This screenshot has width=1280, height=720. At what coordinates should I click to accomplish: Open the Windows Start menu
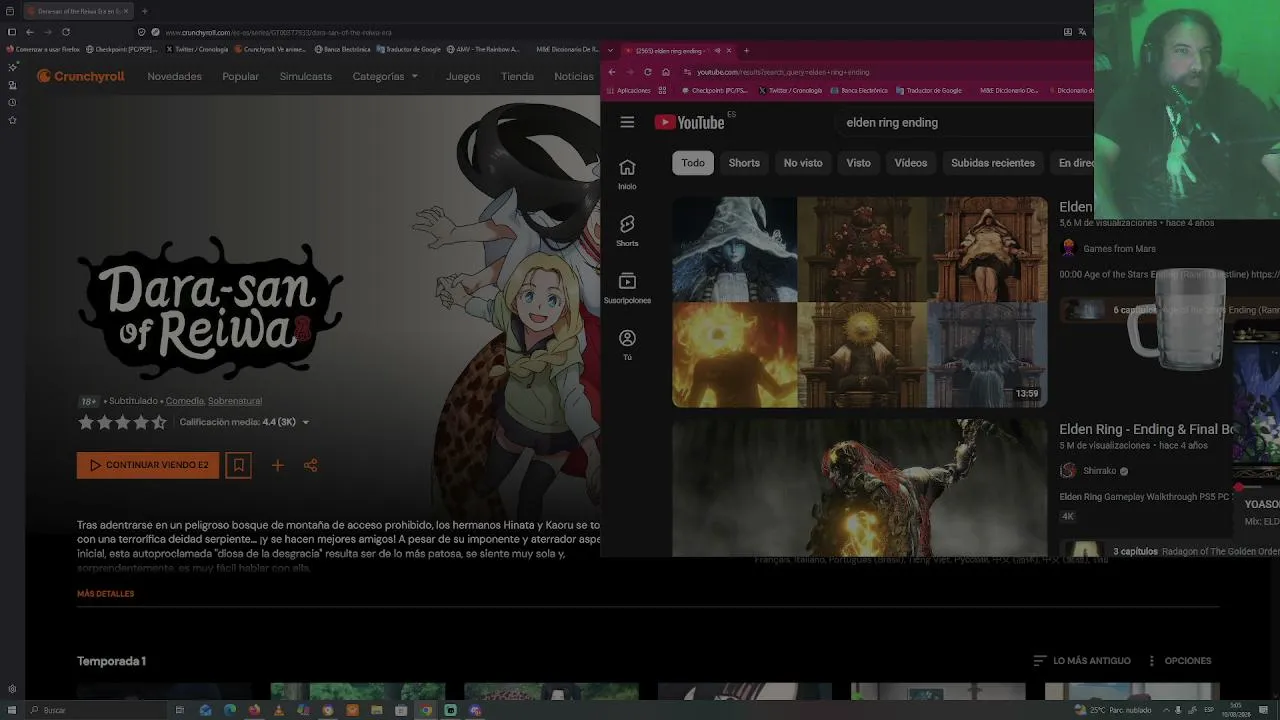[x=12, y=710]
